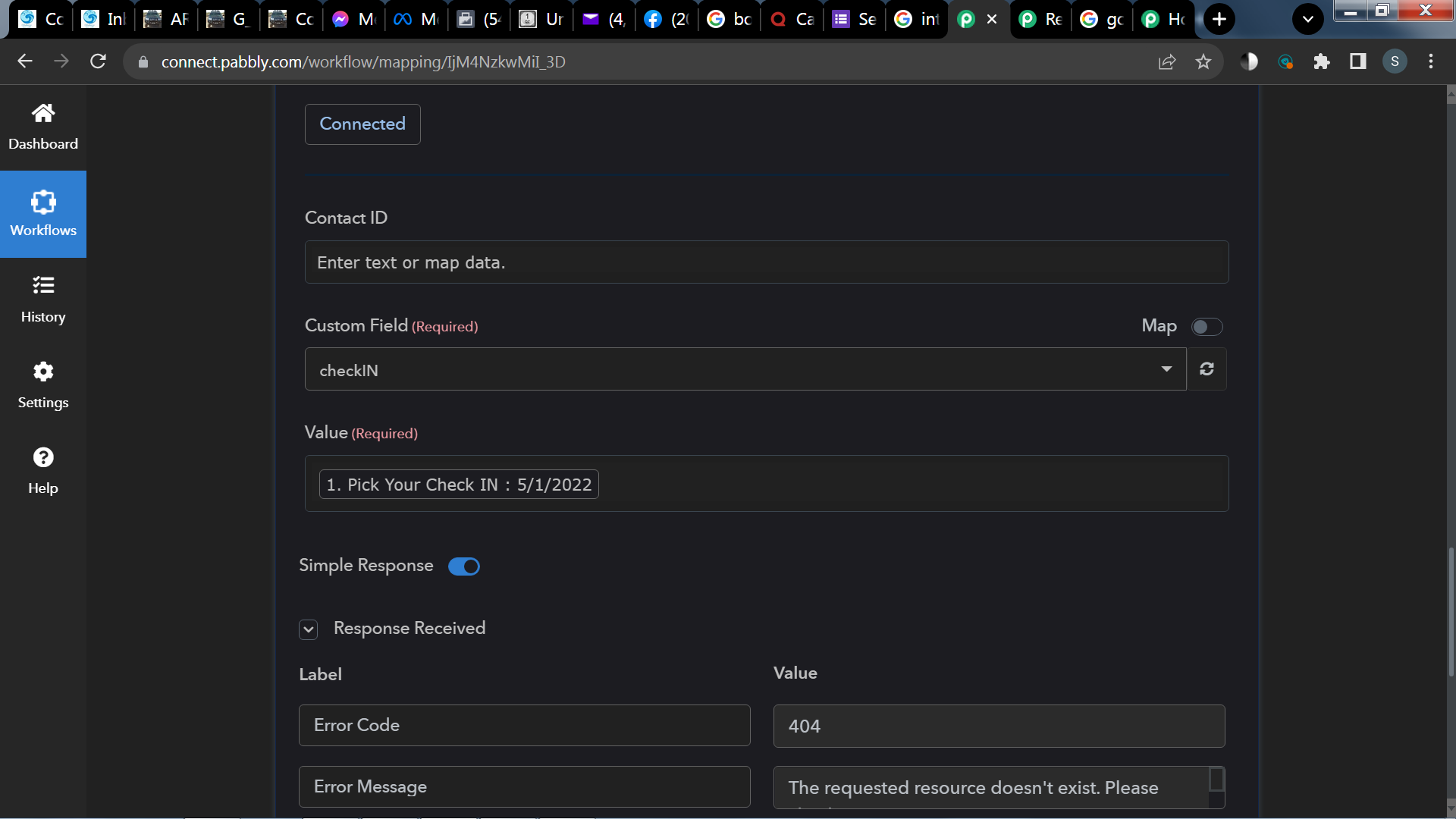Click the page vertical scrollbar
Screen dimensions: 1456x819
tap(1451, 610)
